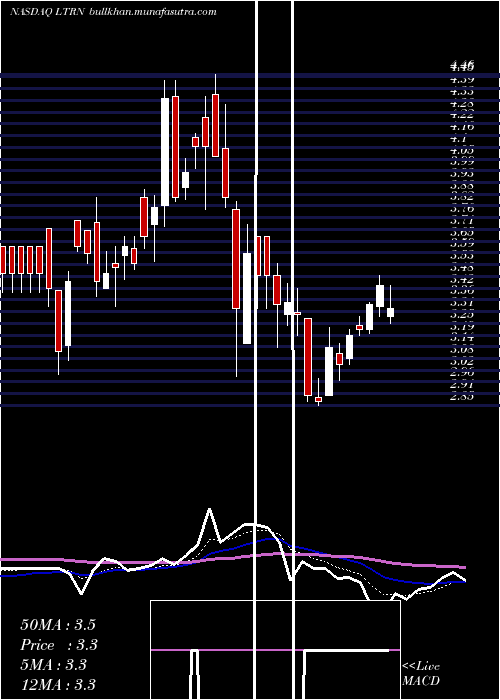This screenshot has width=500, height=700.
Task: Click the 3.82 price axis label
Action: click(x=462, y=197)
